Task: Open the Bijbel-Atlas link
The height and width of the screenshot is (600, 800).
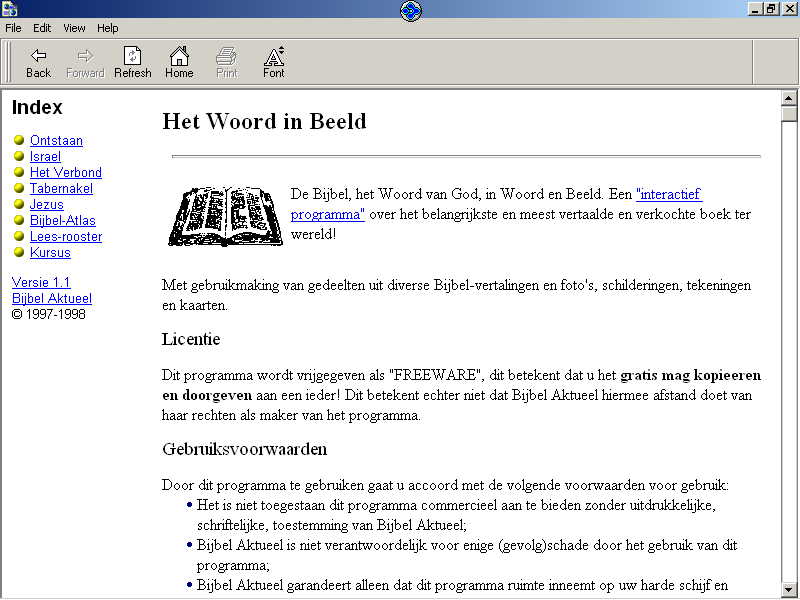Action: pyautogui.click(x=63, y=220)
